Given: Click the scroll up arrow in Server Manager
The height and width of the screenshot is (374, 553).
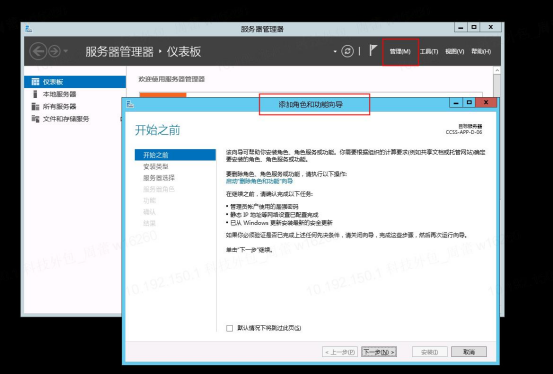Looking at the screenshot, I should pos(497,70).
